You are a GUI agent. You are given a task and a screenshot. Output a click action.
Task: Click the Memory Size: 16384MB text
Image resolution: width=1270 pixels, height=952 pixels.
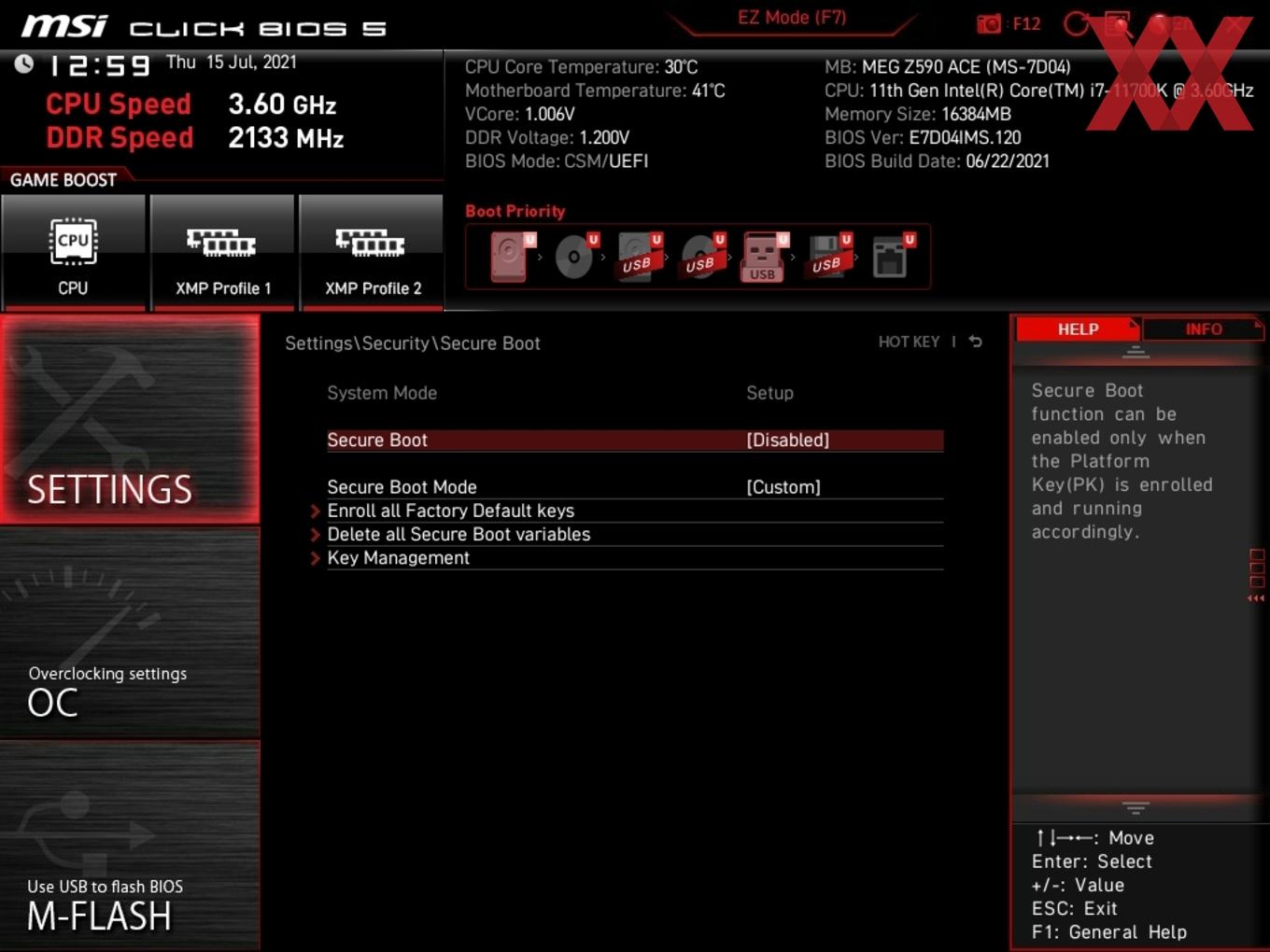point(918,114)
